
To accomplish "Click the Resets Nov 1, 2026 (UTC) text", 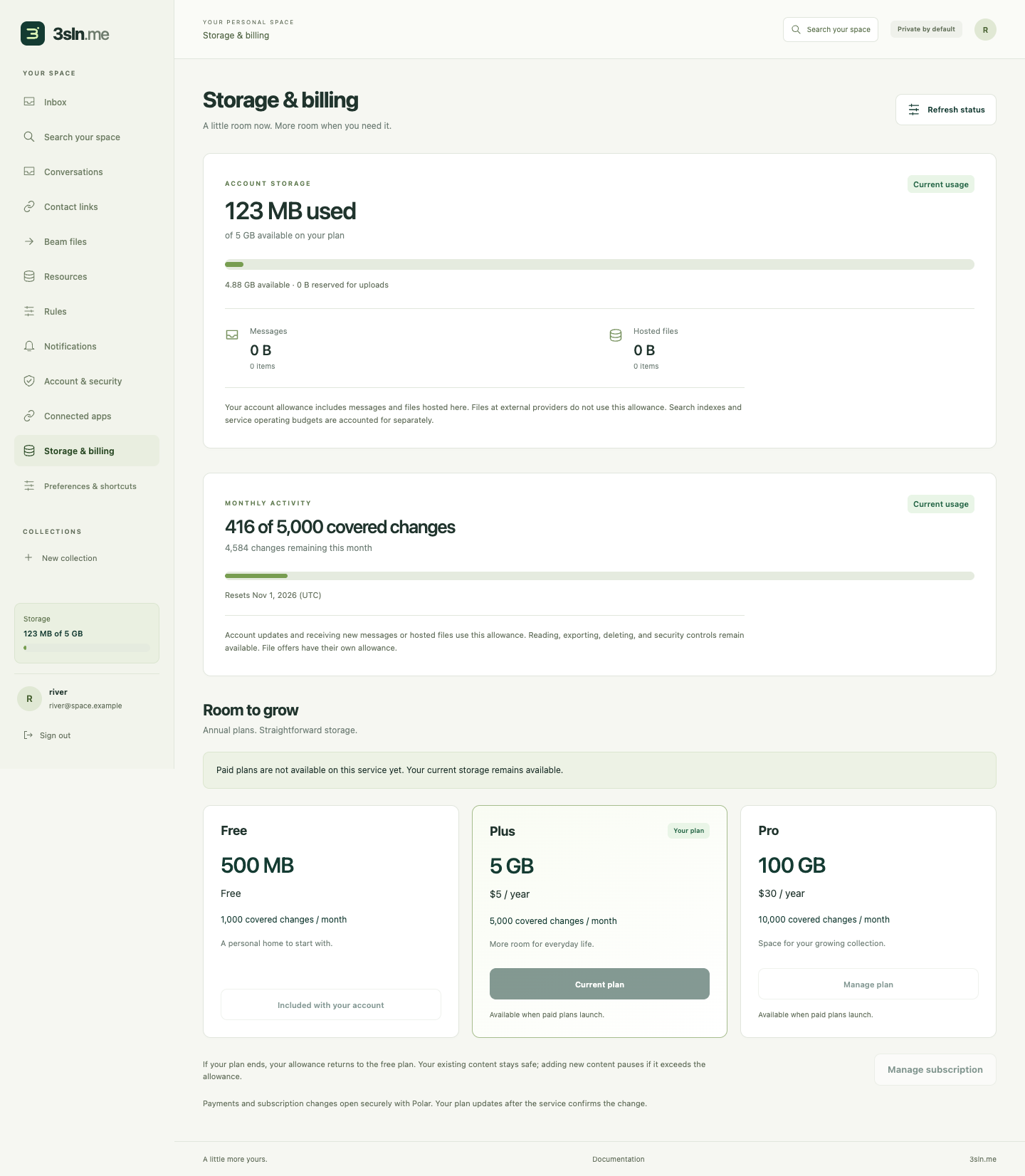I will pyautogui.click(x=273, y=595).
